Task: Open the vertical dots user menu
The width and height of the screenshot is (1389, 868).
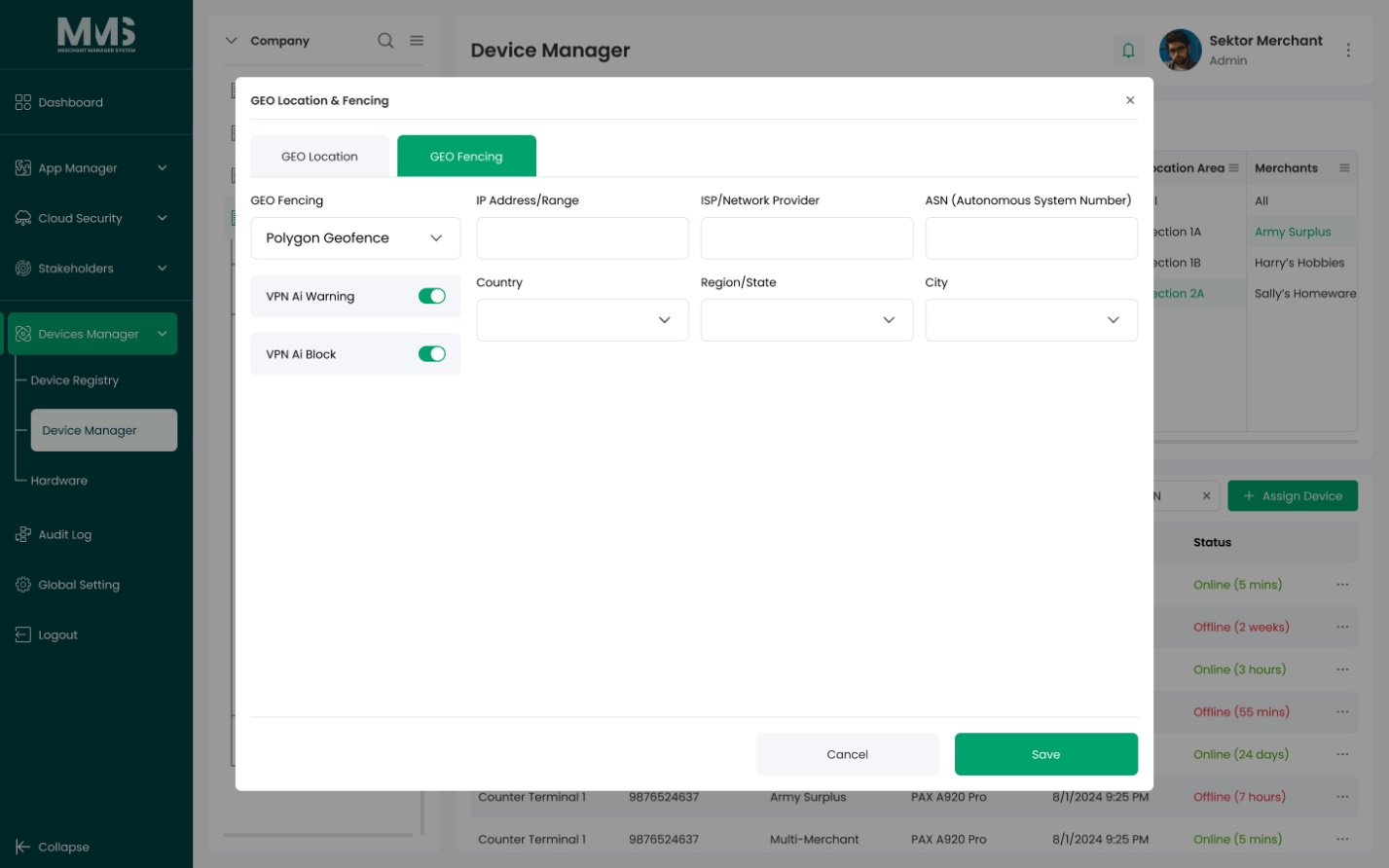Action: coord(1348,50)
